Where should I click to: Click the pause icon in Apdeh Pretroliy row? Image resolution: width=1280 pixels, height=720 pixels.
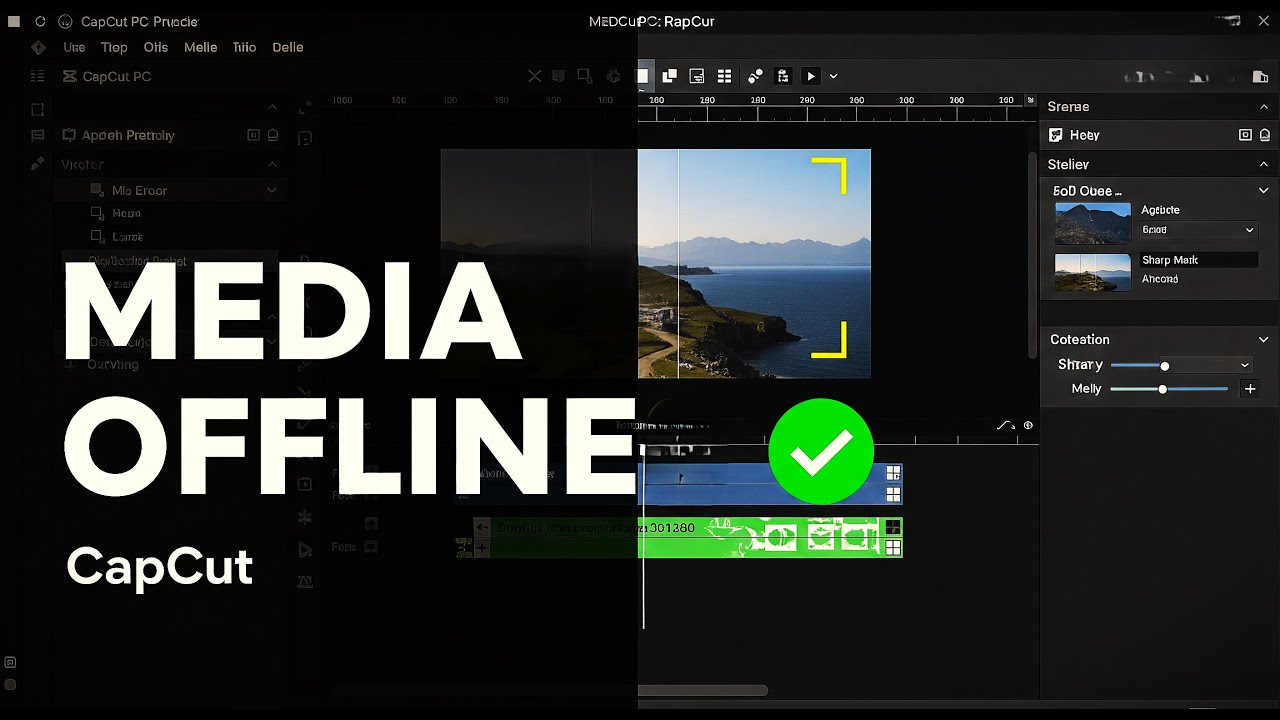[253, 135]
